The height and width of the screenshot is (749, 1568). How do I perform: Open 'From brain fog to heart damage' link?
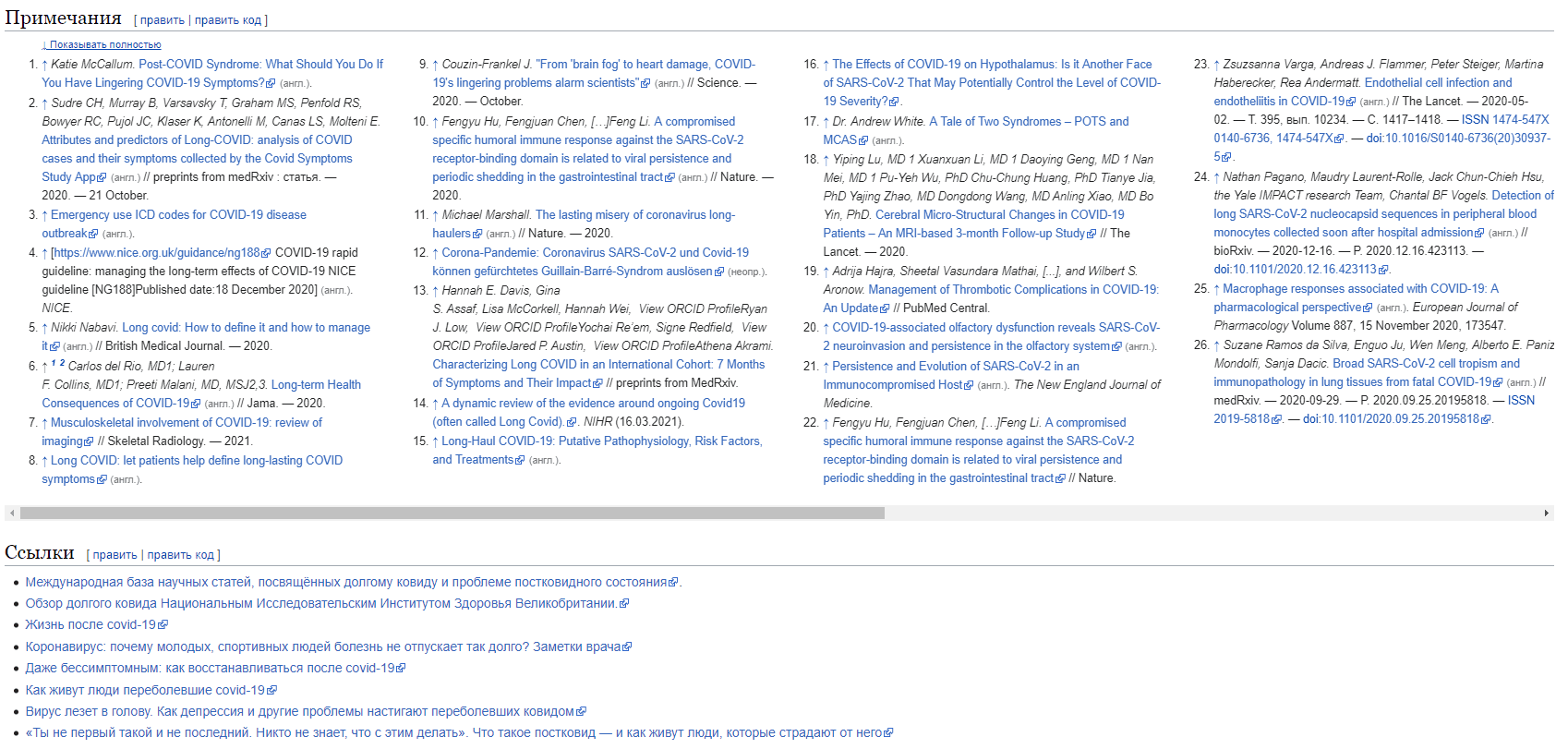click(594, 74)
